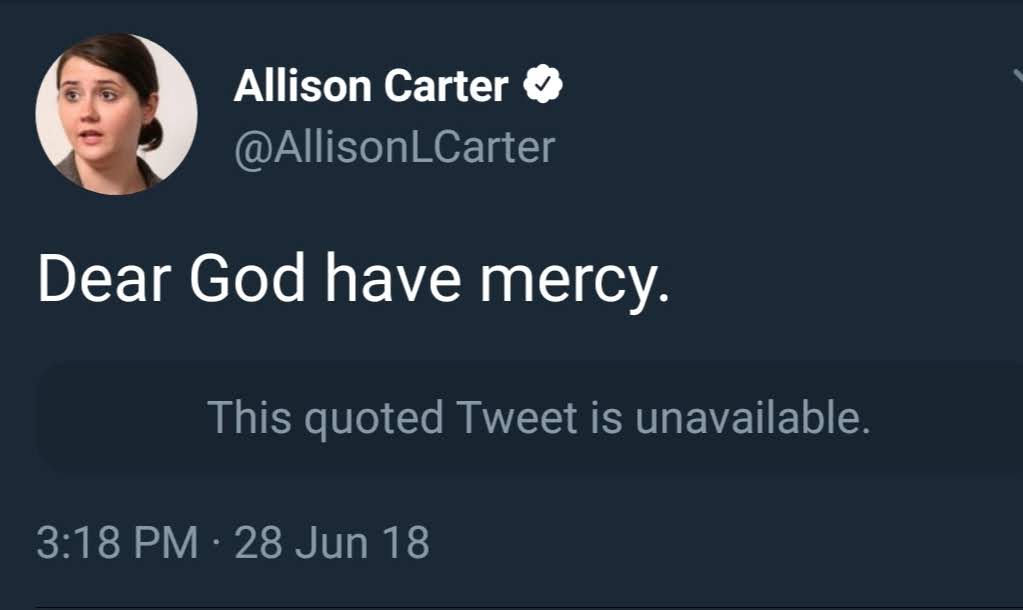Click the Allison Carter display name
This screenshot has height=610, width=1023.
pos(371,87)
